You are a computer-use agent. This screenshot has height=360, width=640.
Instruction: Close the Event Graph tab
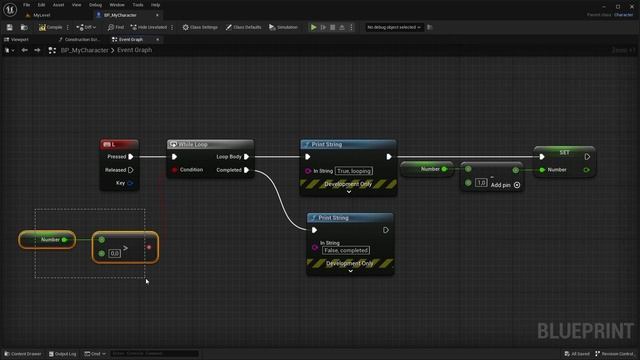click(x=158, y=40)
